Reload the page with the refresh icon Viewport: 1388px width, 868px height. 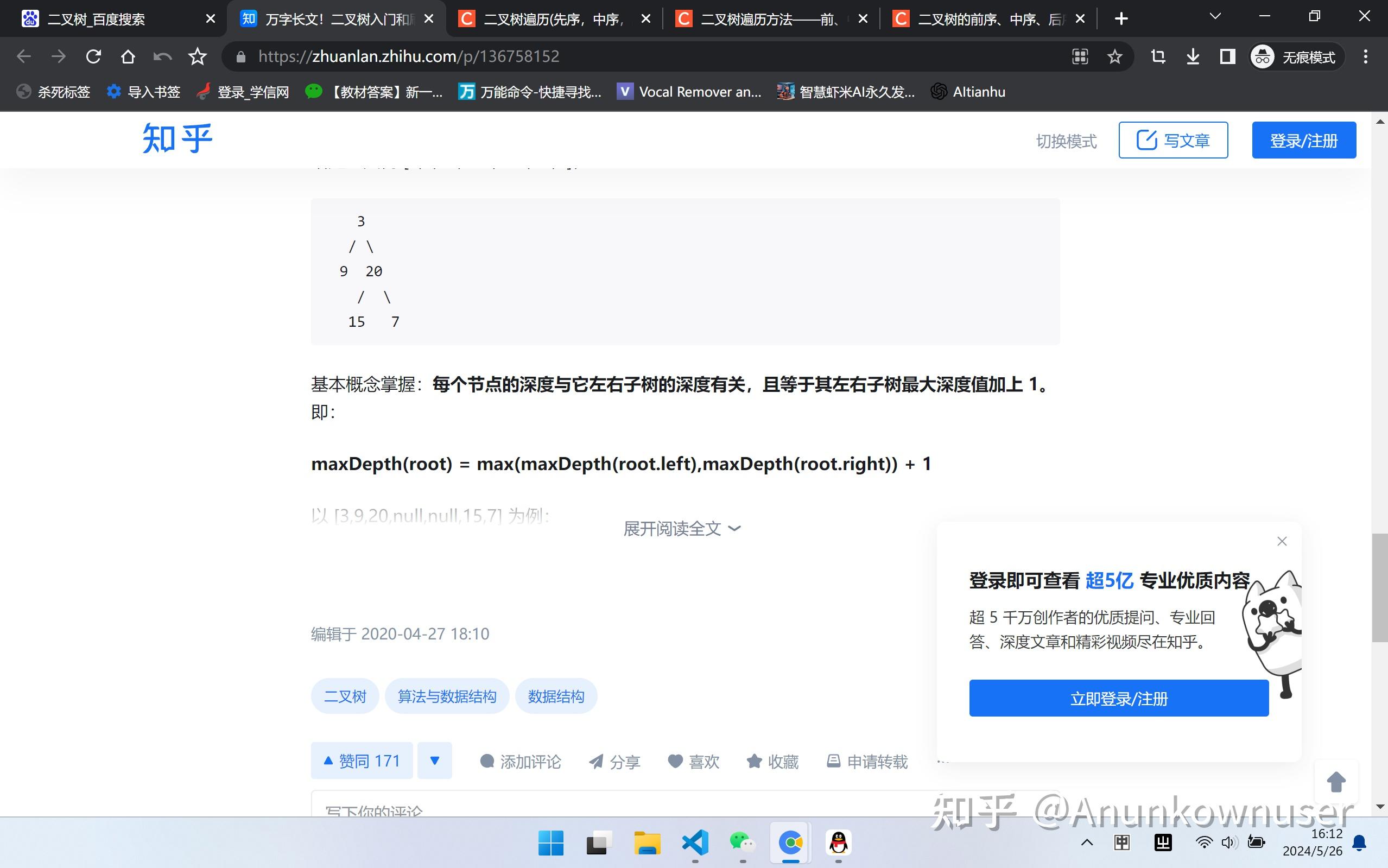(x=93, y=56)
